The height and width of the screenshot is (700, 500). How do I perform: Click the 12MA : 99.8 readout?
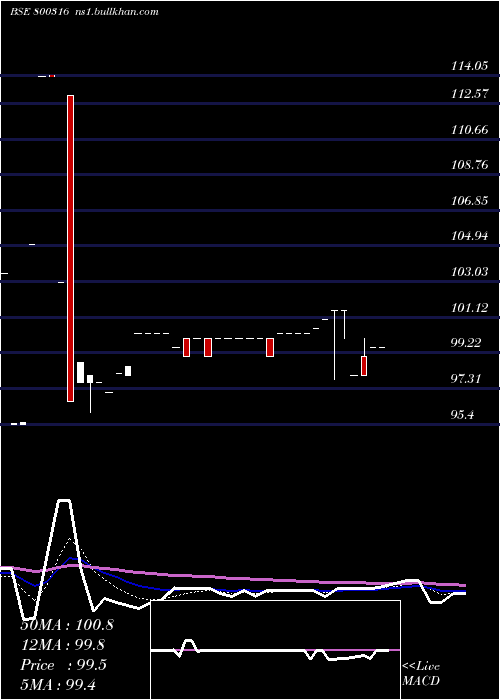(x=62, y=645)
